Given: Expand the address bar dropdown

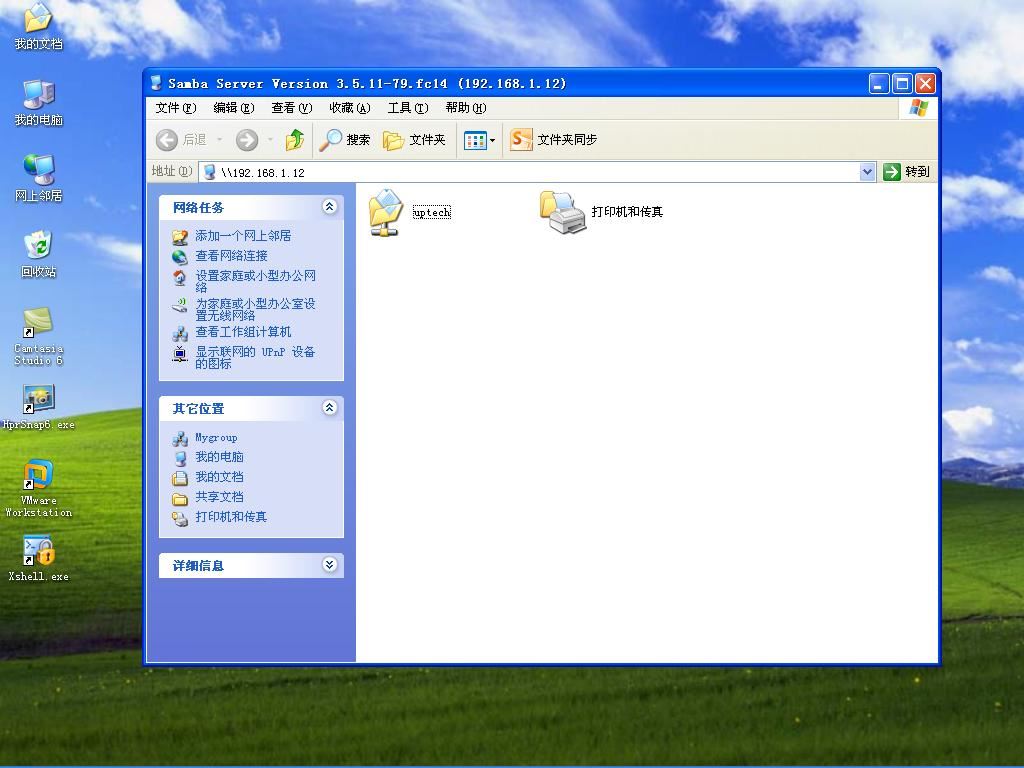Looking at the screenshot, I should (867, 172).
